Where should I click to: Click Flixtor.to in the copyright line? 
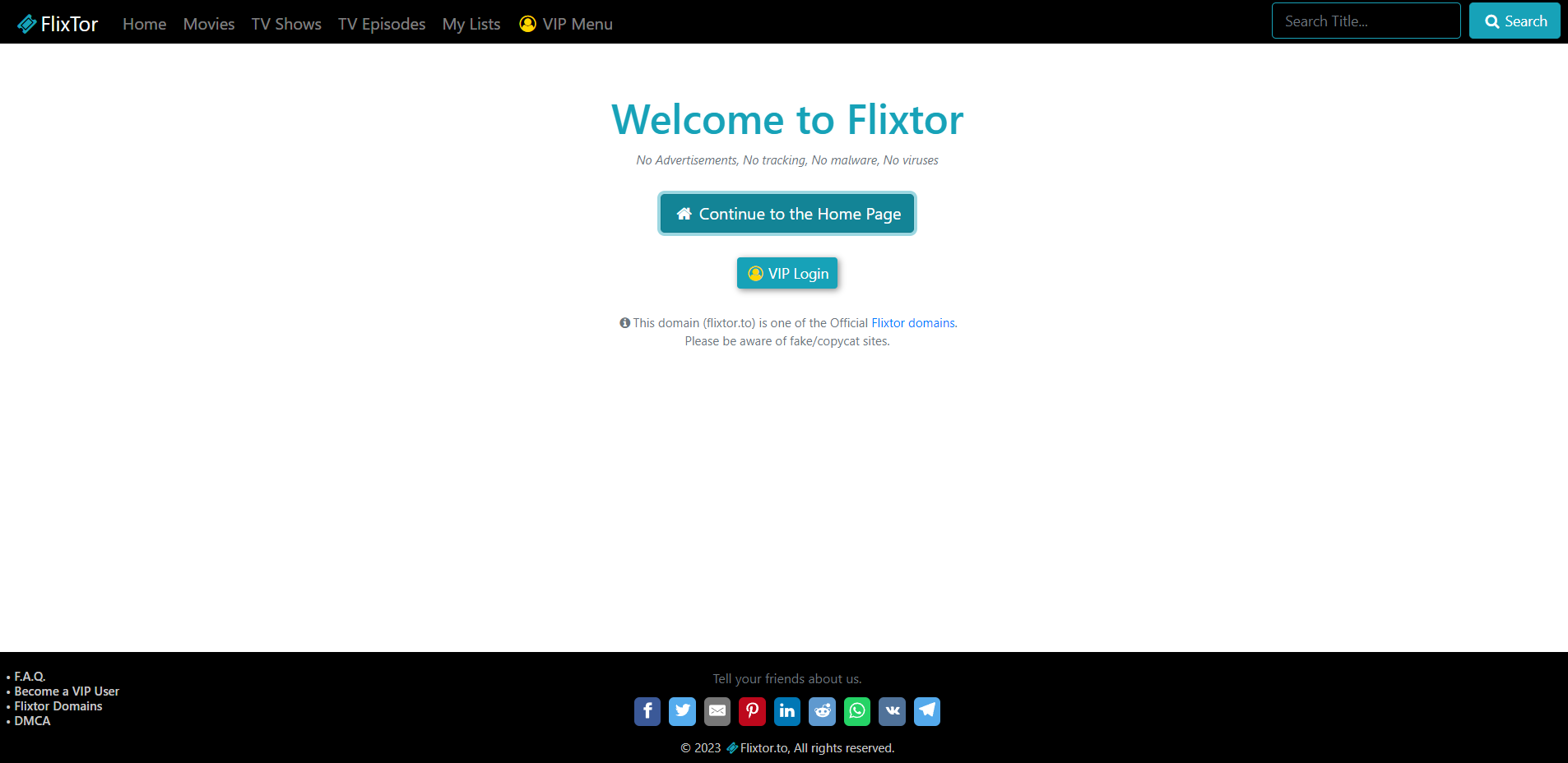pos(757,748)
